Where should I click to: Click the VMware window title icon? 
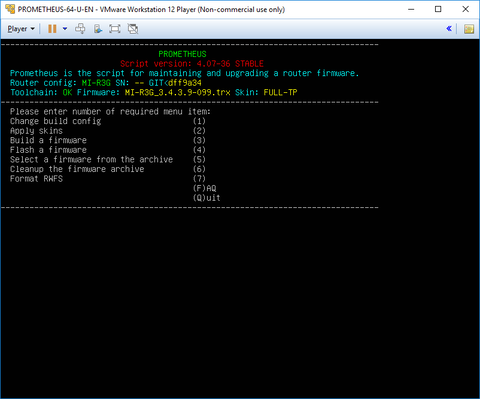10,9
